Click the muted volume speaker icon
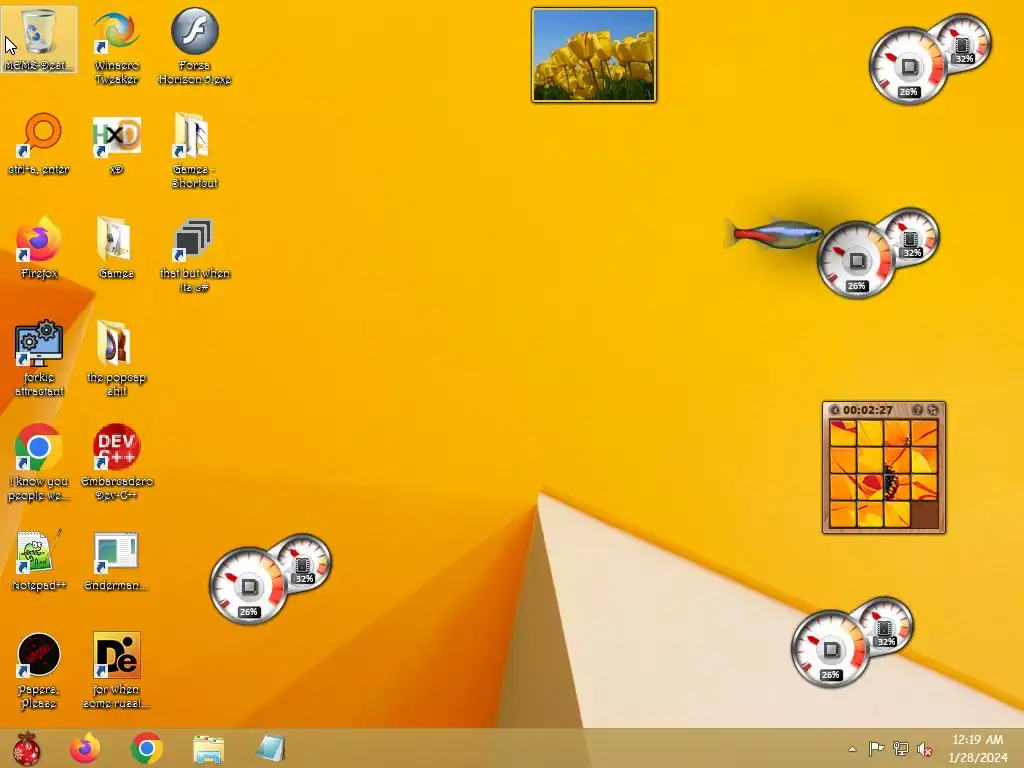1024x768 pixels. (x=925, y=749)
